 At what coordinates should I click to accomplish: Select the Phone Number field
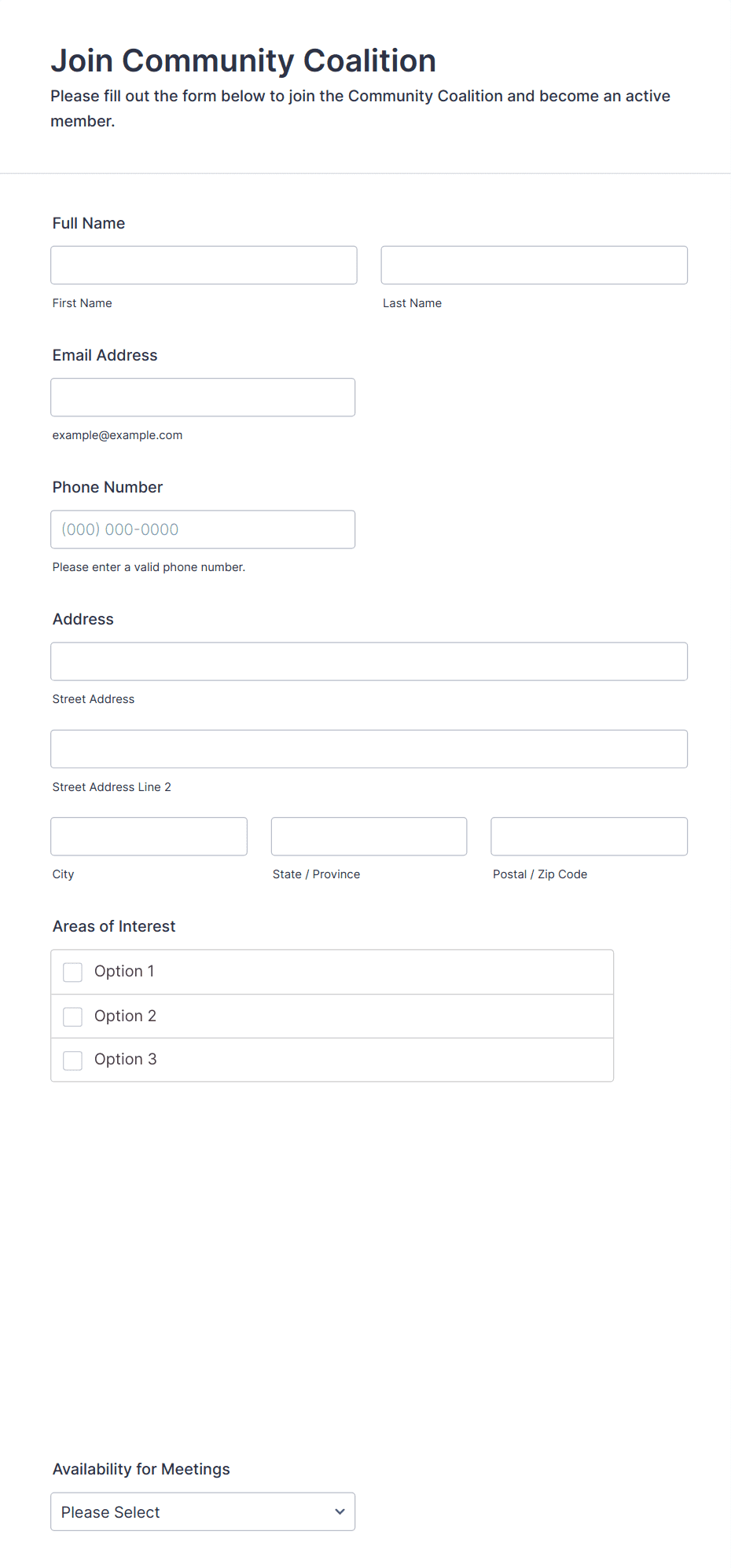[202, 529]
